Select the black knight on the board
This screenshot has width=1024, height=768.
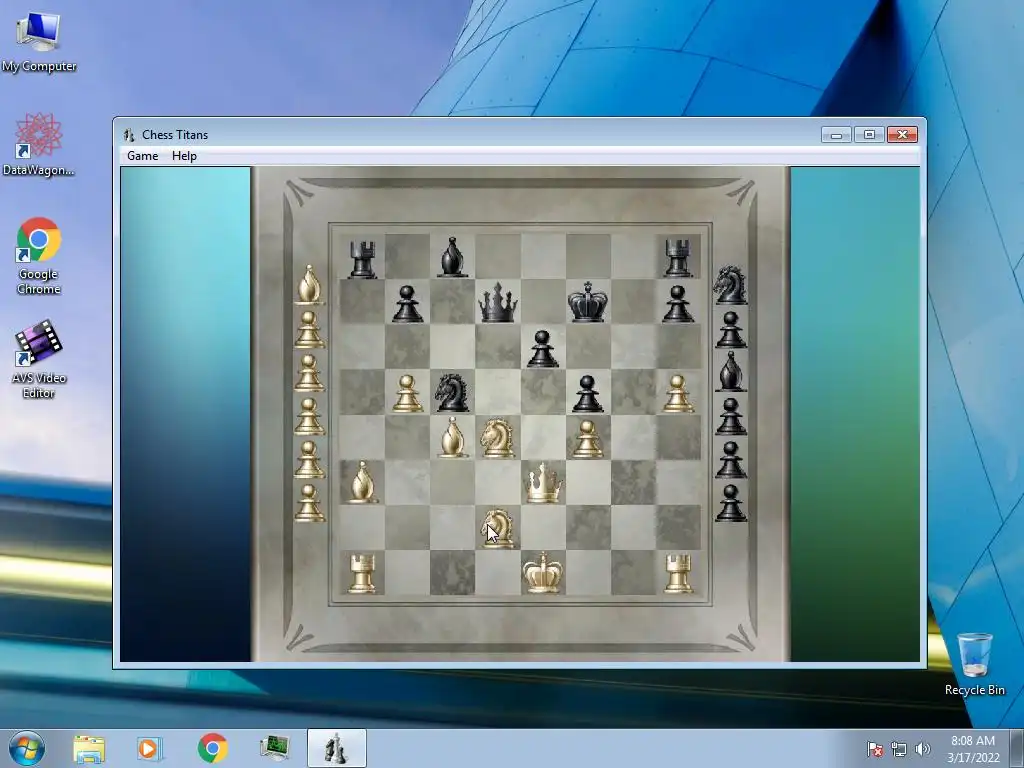[453, 393]
